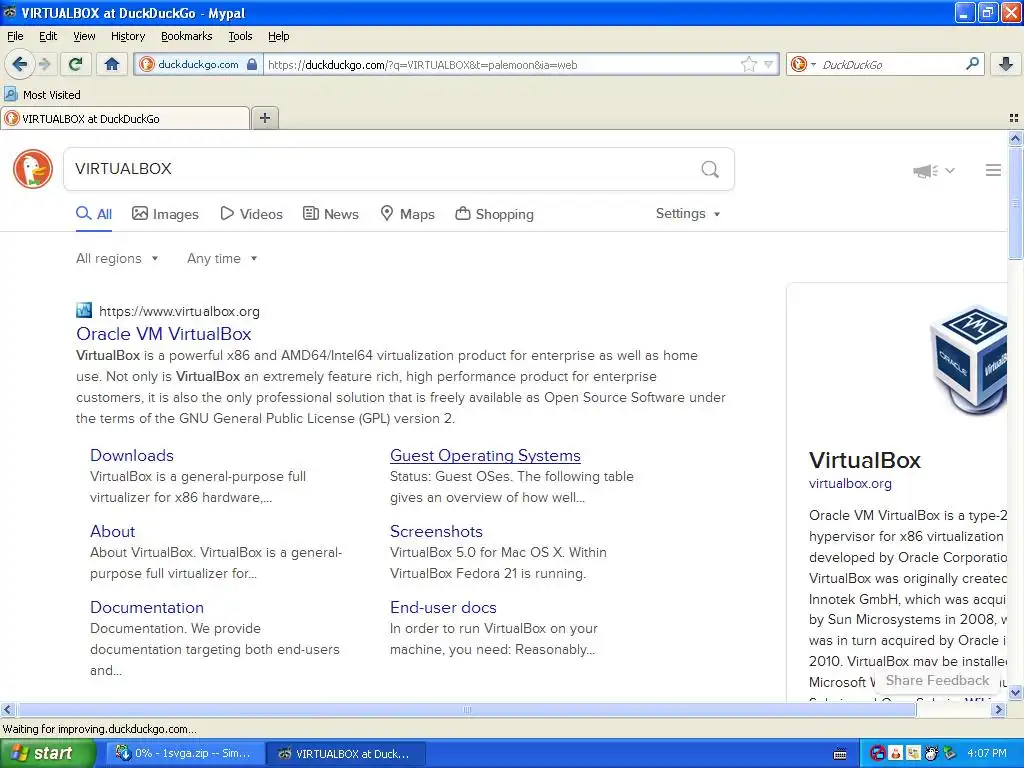This screenshot has width=1024, height=768.
Task: Open virtualbox.org link in info panel
Action: click(x=850, y=484)
